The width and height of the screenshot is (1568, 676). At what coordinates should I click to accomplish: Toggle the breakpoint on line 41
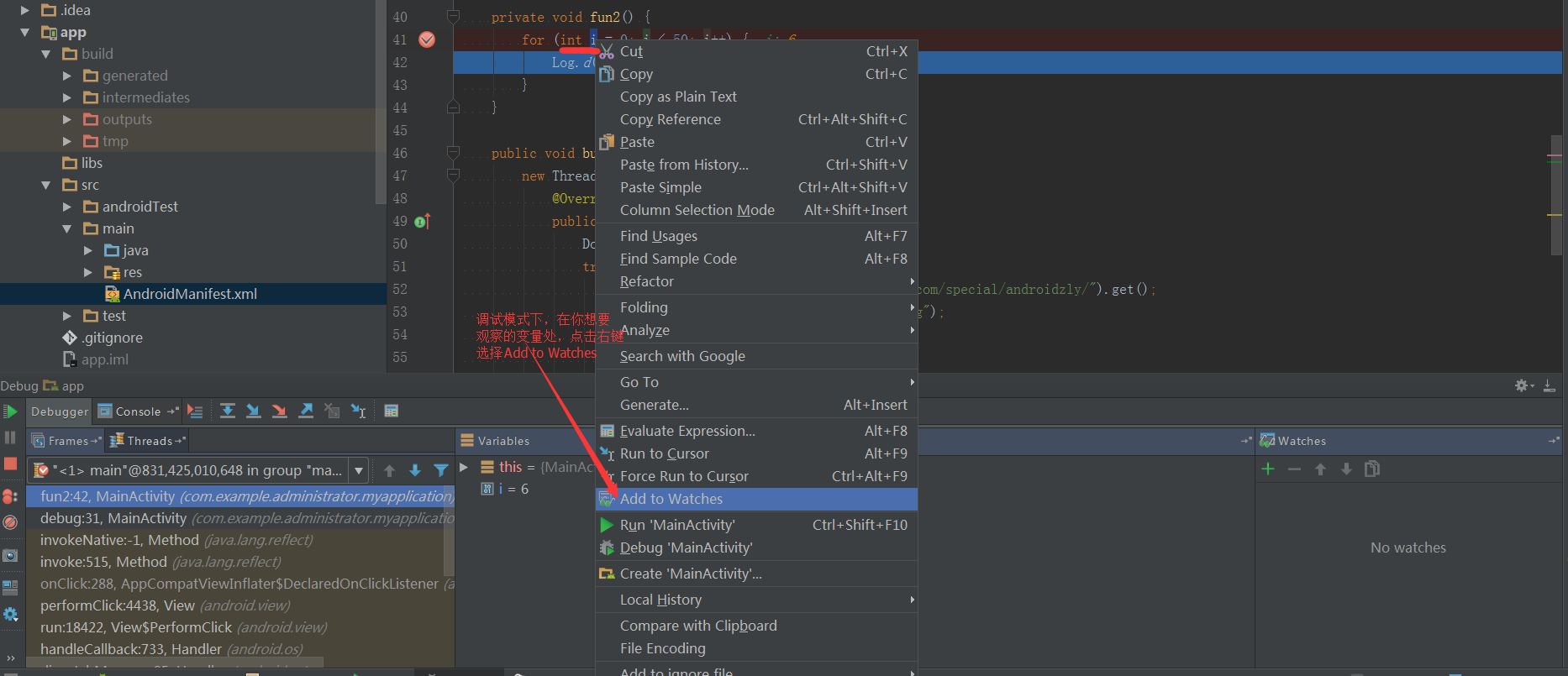427,39
